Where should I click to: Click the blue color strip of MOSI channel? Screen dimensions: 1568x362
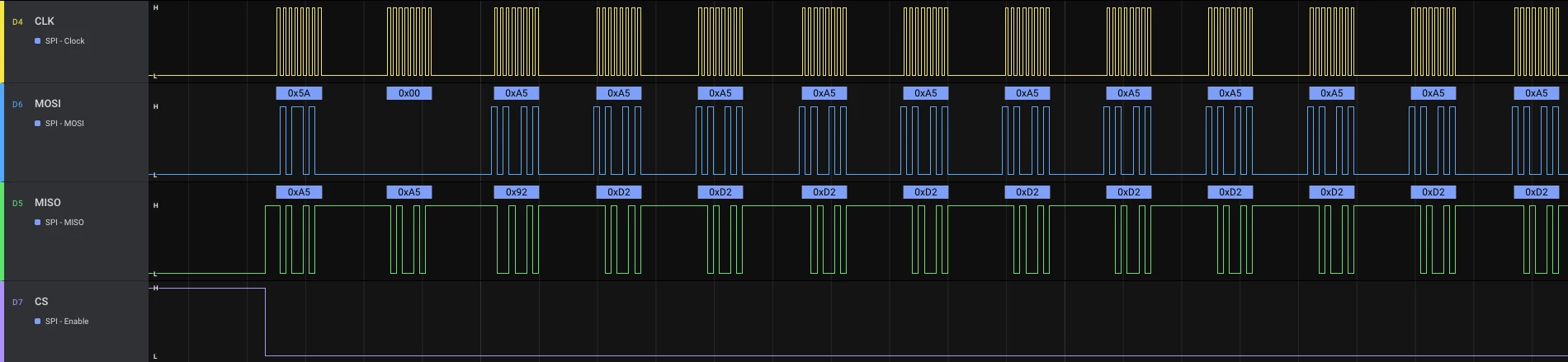point(2,132)
